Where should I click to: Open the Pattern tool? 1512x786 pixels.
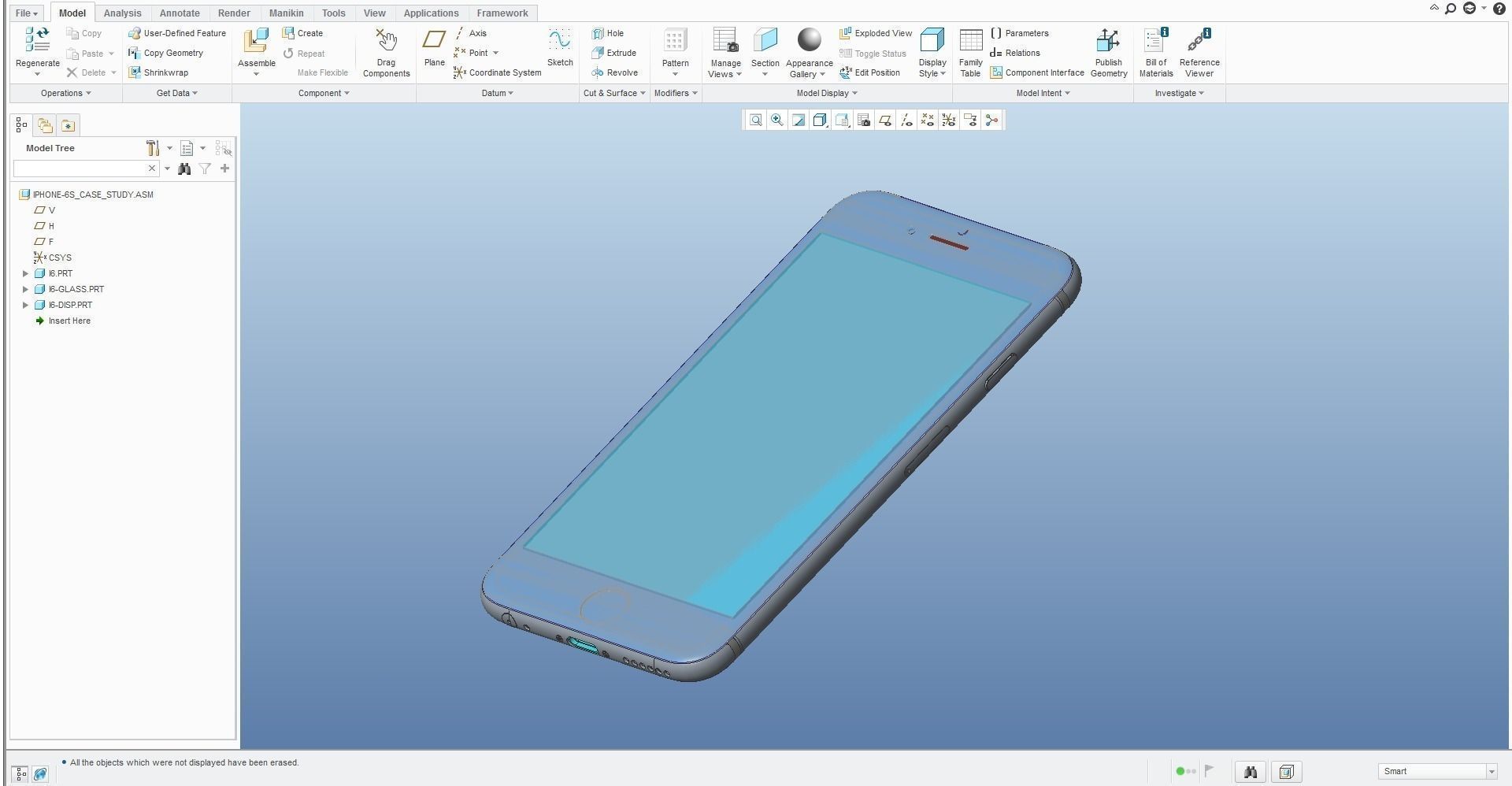pyautogui.click(x=675, y=40)
